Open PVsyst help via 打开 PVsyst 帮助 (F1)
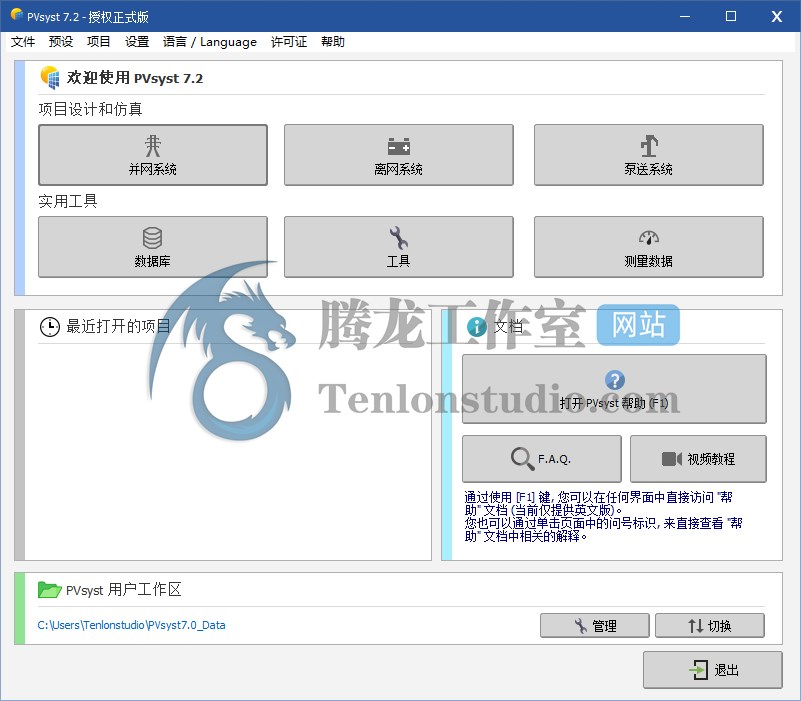 coord(614,389)
